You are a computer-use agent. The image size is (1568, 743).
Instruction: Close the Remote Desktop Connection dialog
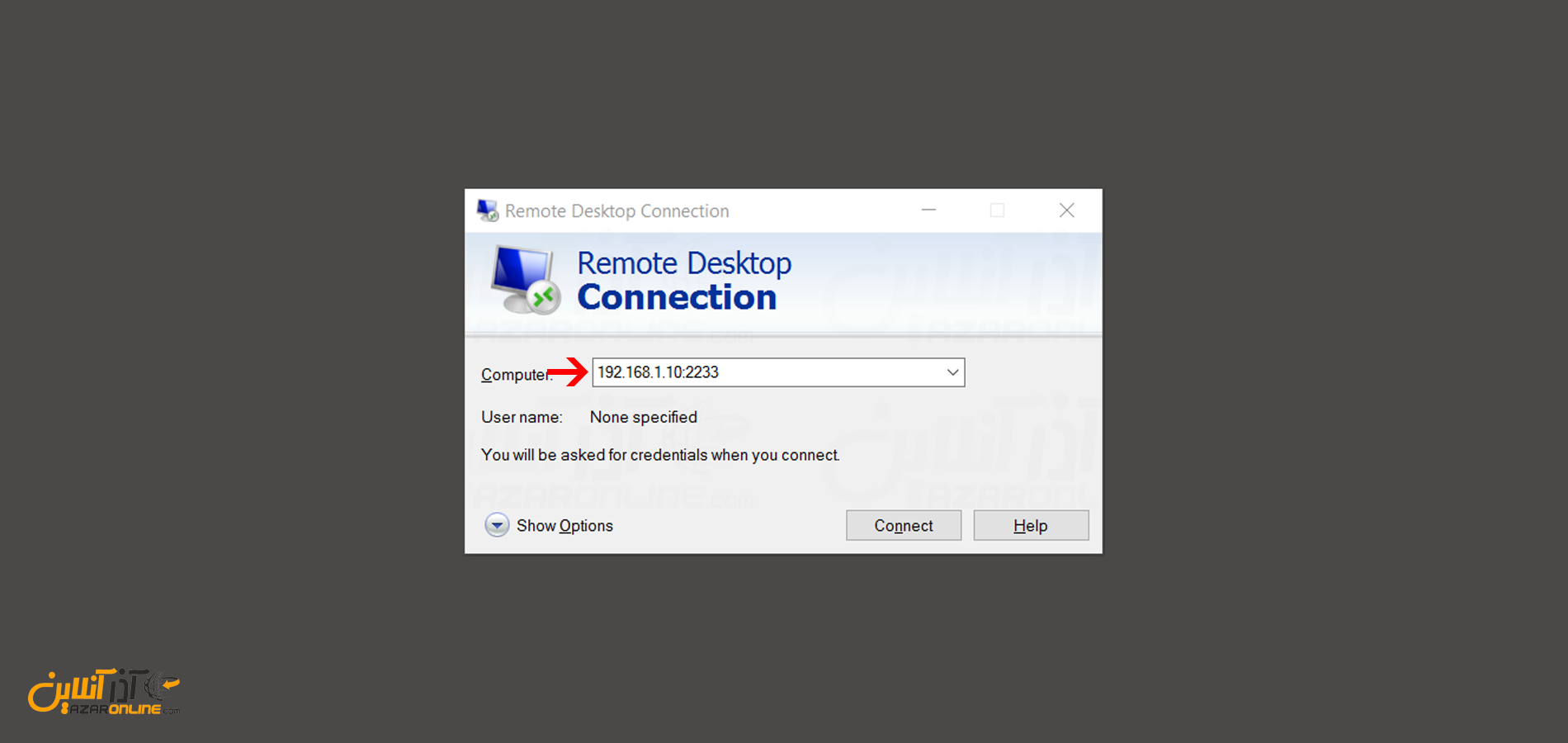1066,211
